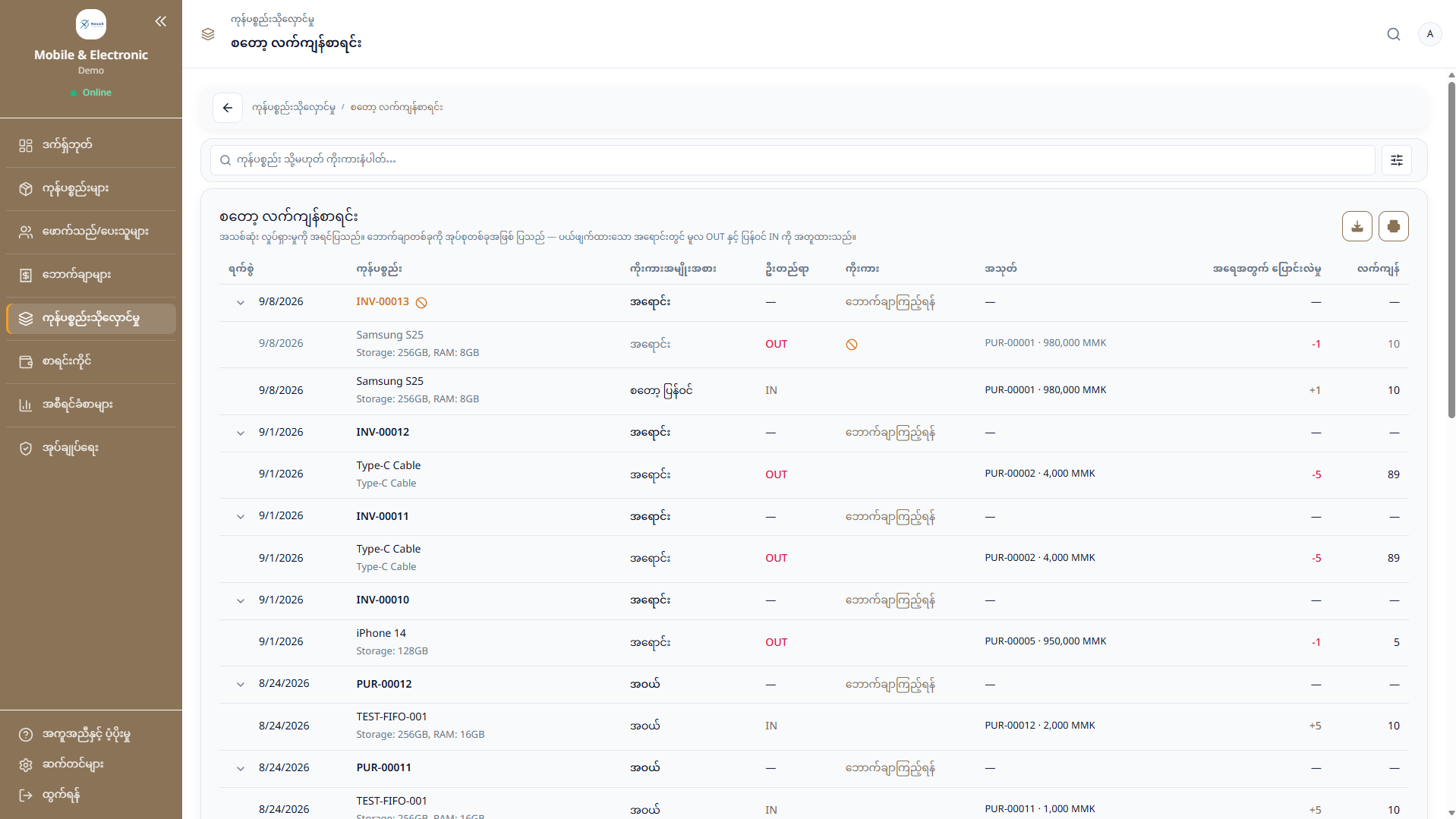Viewport: 1456px width, 819px height.
Task: View voucher link in INV-00012 row
Action: (x=890, y=433)
